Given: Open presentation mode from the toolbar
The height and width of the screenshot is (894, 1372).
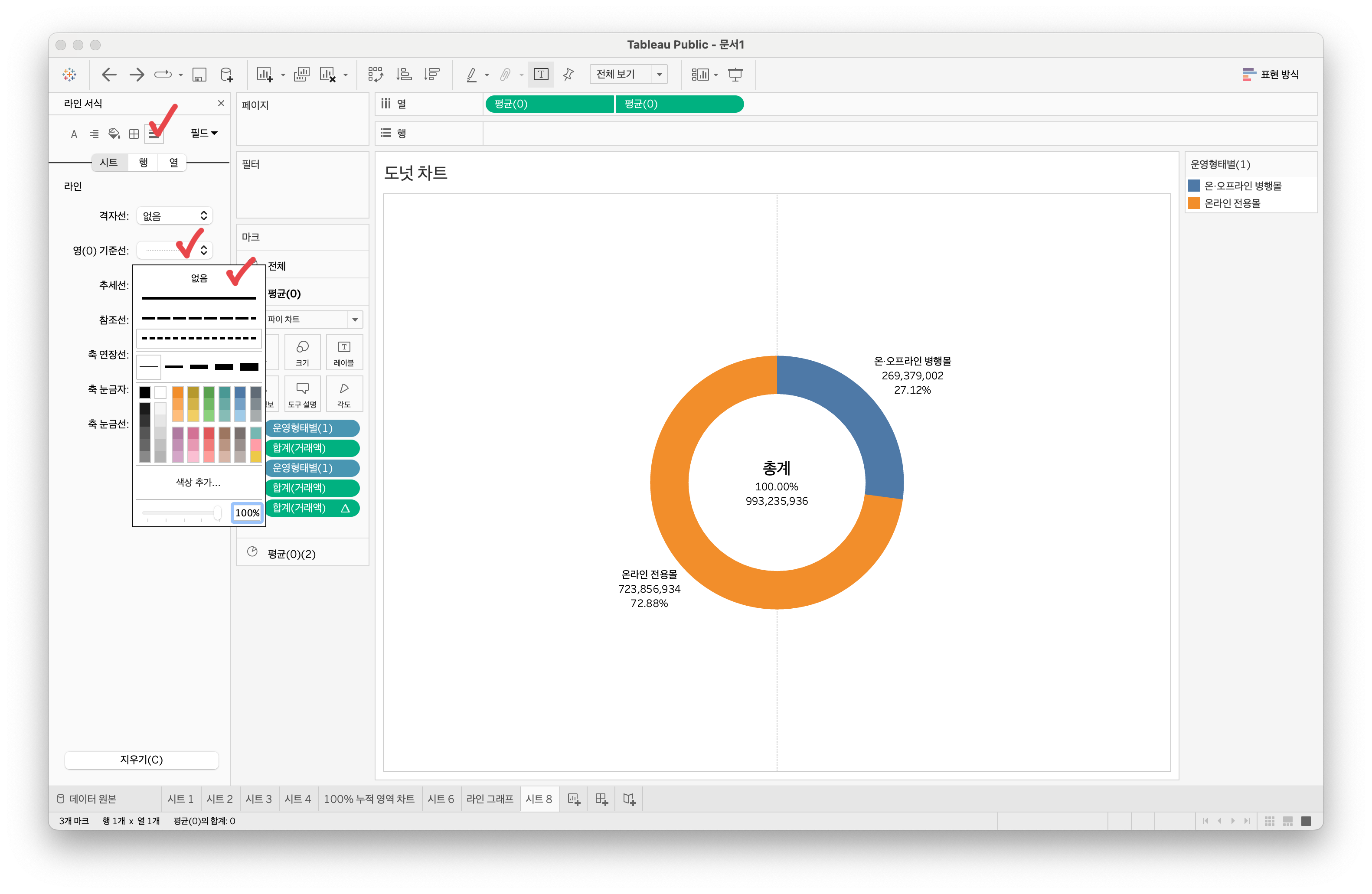Looking at the screenshot, I should (x=735, y=75).
